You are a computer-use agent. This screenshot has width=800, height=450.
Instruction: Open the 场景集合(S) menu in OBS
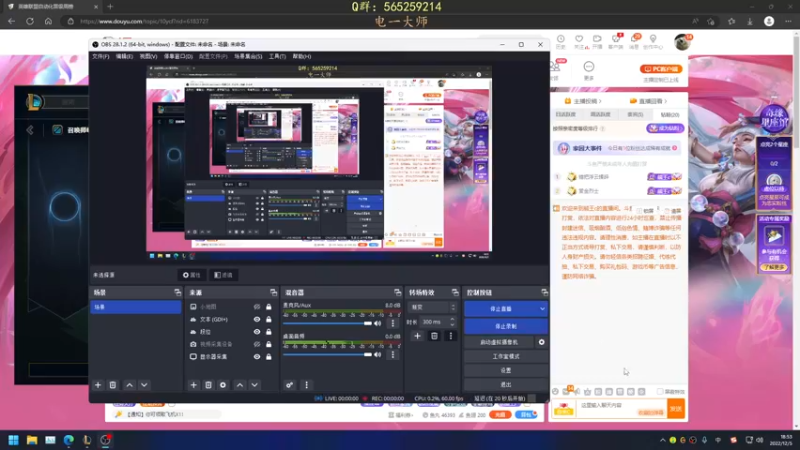coord(248,56)
